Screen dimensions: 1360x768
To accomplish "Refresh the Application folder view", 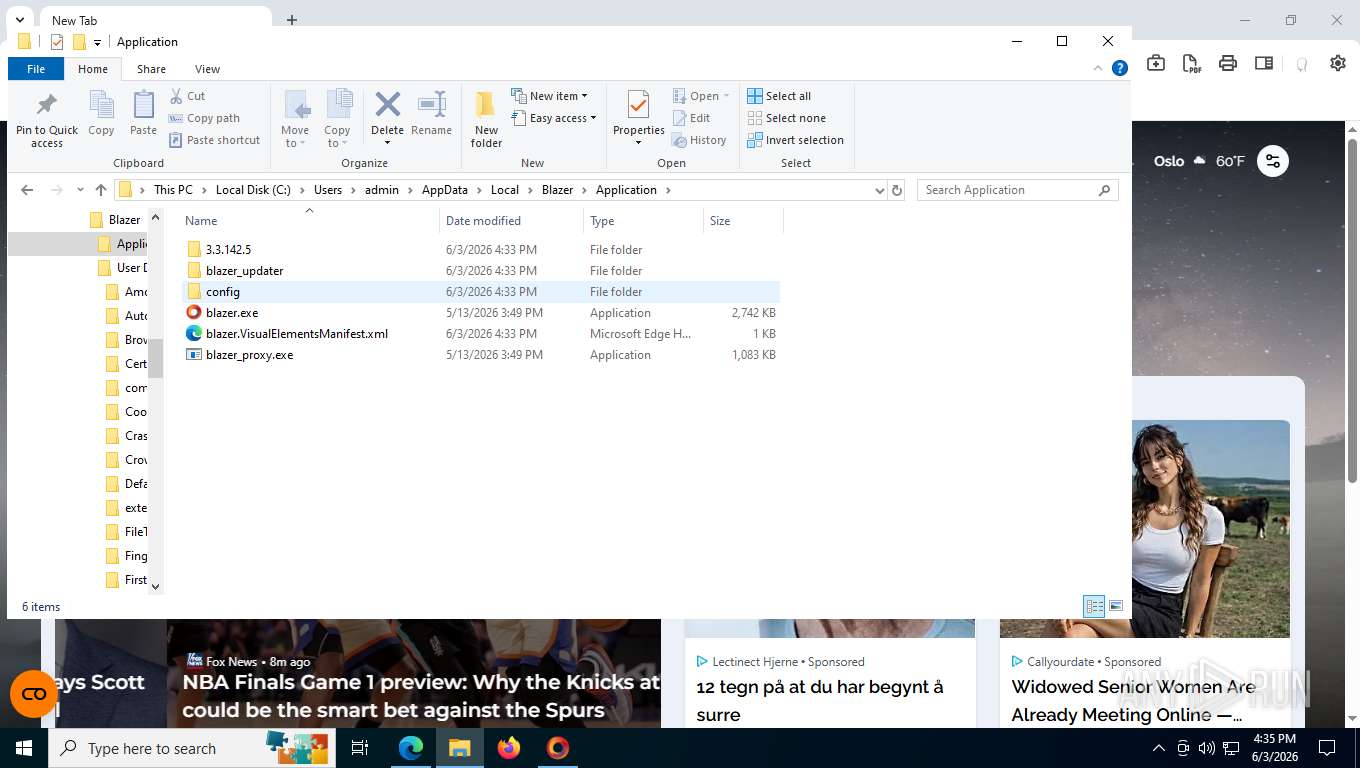I will (897, 190).
